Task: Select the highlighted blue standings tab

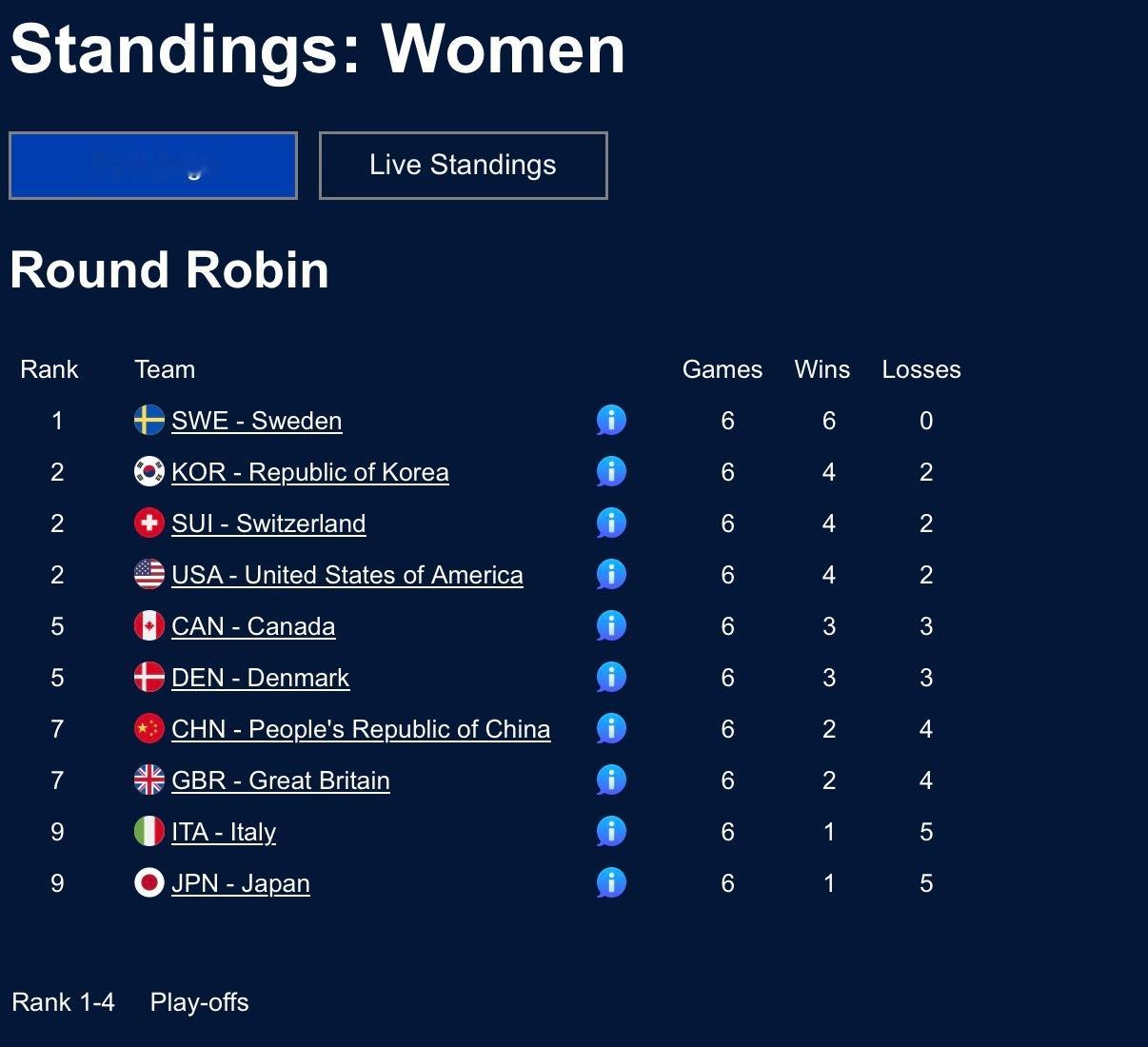Action: [x=153, y=166]
